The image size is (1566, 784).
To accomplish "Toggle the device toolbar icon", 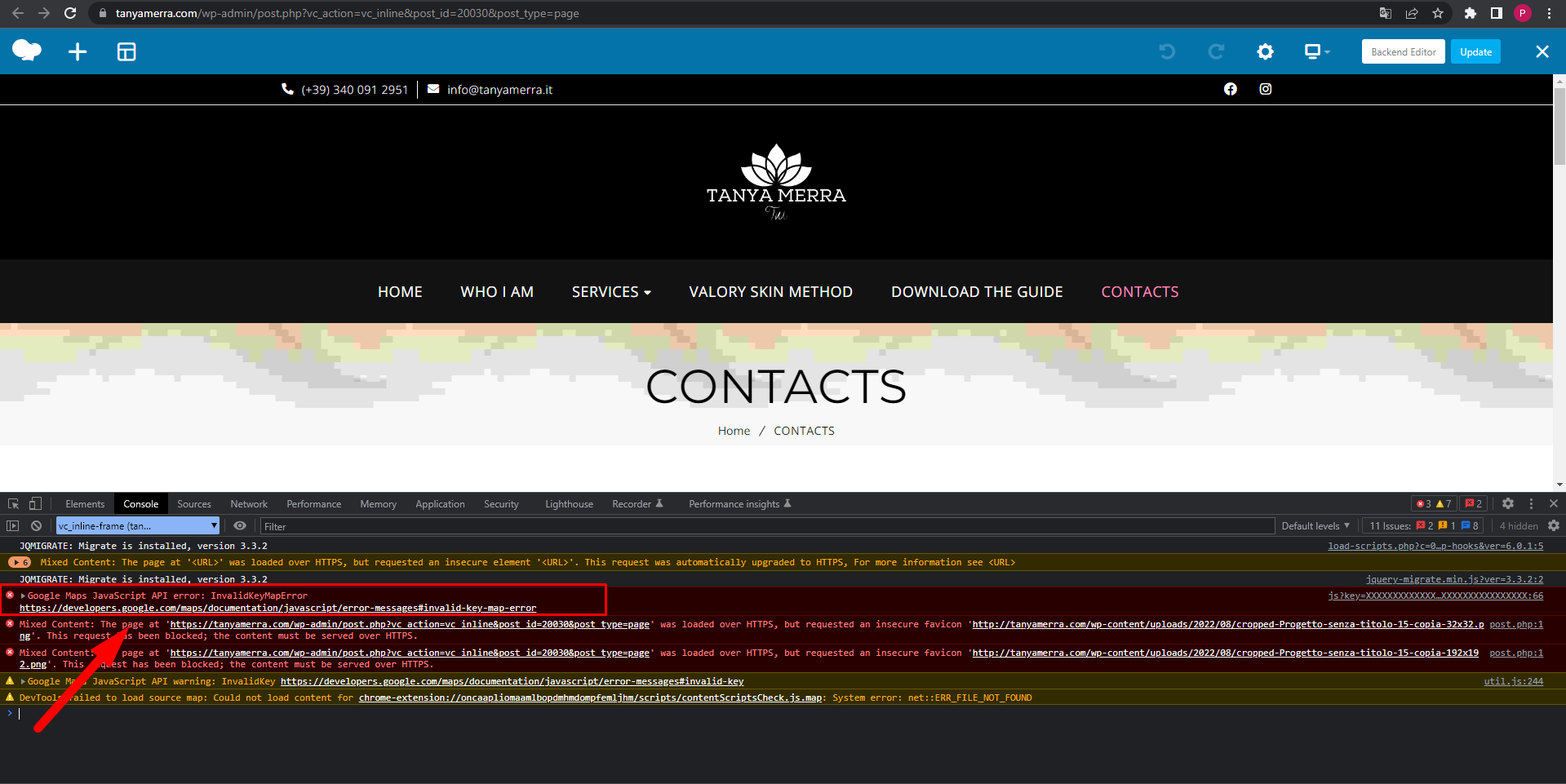I will click(35, 504).
